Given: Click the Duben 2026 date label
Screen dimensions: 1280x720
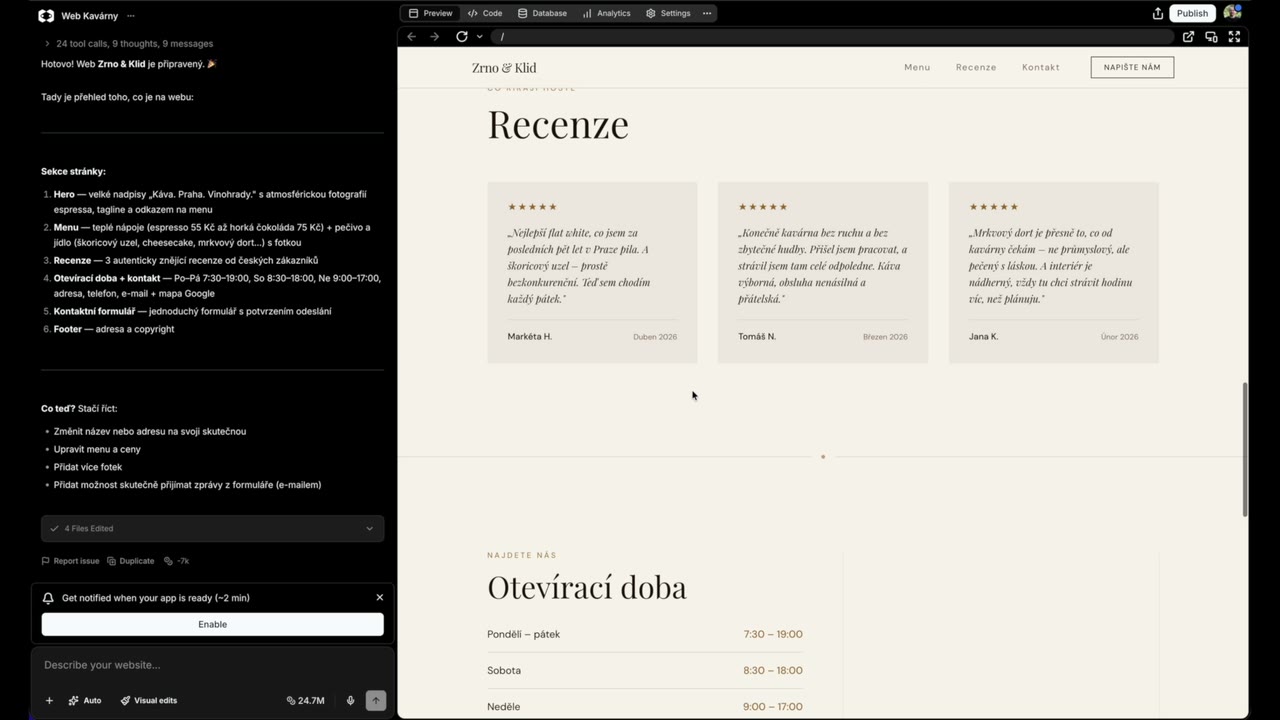Looking at the screenshot, I should coord(655,337).
